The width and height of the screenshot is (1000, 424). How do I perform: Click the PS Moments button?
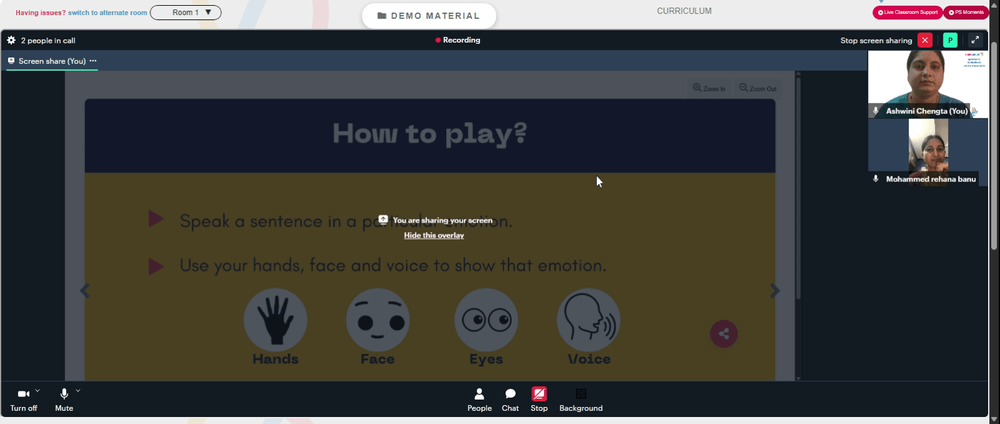pyautogui.click(x=967, y=13)
